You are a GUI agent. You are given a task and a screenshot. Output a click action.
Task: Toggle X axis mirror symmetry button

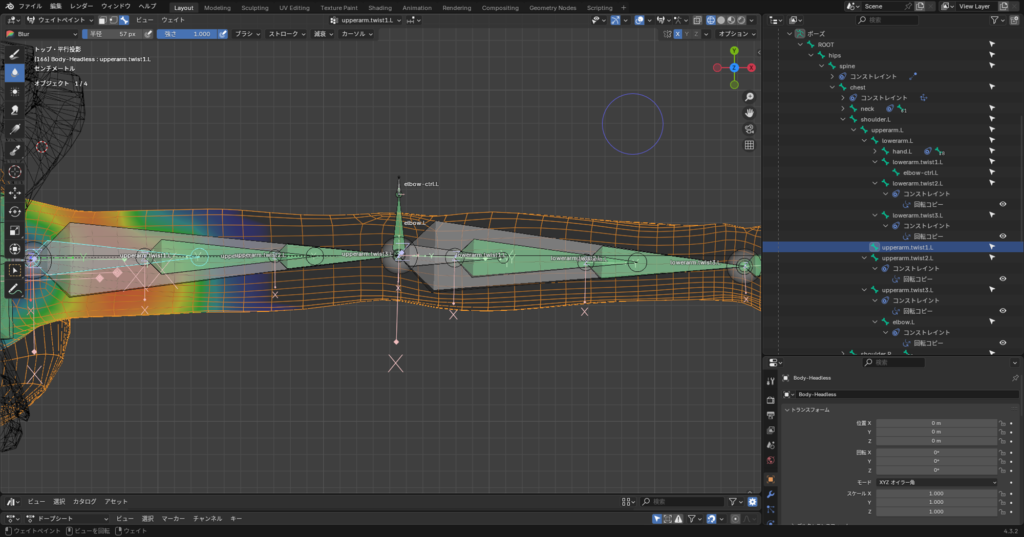[x=678, y=34]
